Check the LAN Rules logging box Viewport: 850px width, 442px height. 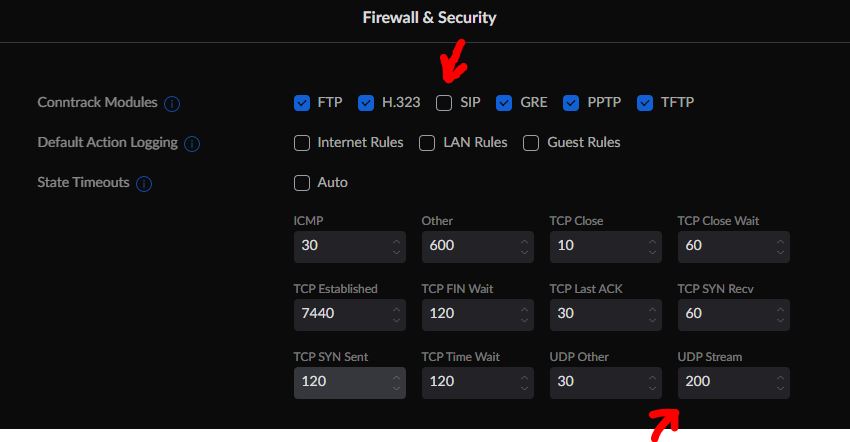click(x=427, y=142)
